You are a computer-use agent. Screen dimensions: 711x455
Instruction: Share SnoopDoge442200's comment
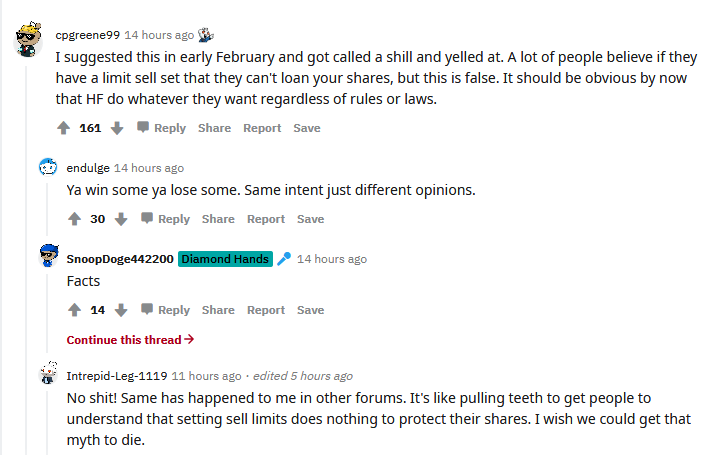click(x=218, y=310)
